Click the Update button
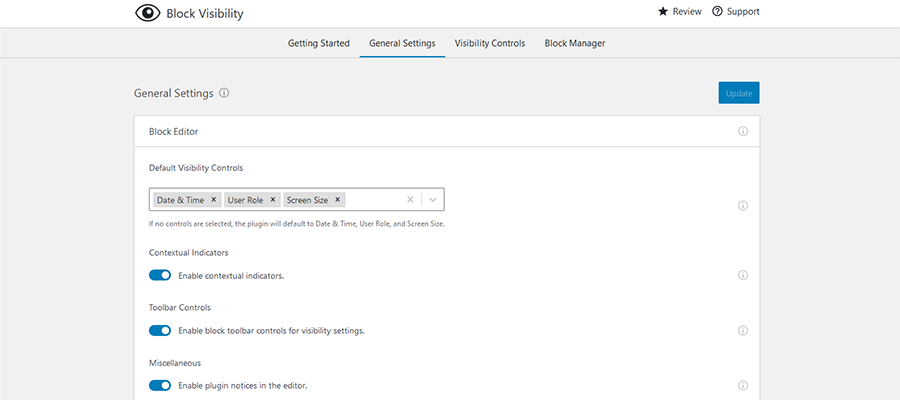This screenshot has height=400, width=900. pyautogui.click(x=738, y=93)
